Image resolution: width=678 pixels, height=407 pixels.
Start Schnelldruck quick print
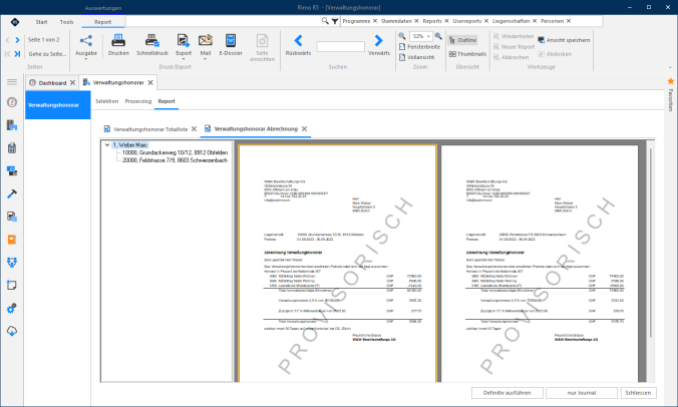click(152, 45)
